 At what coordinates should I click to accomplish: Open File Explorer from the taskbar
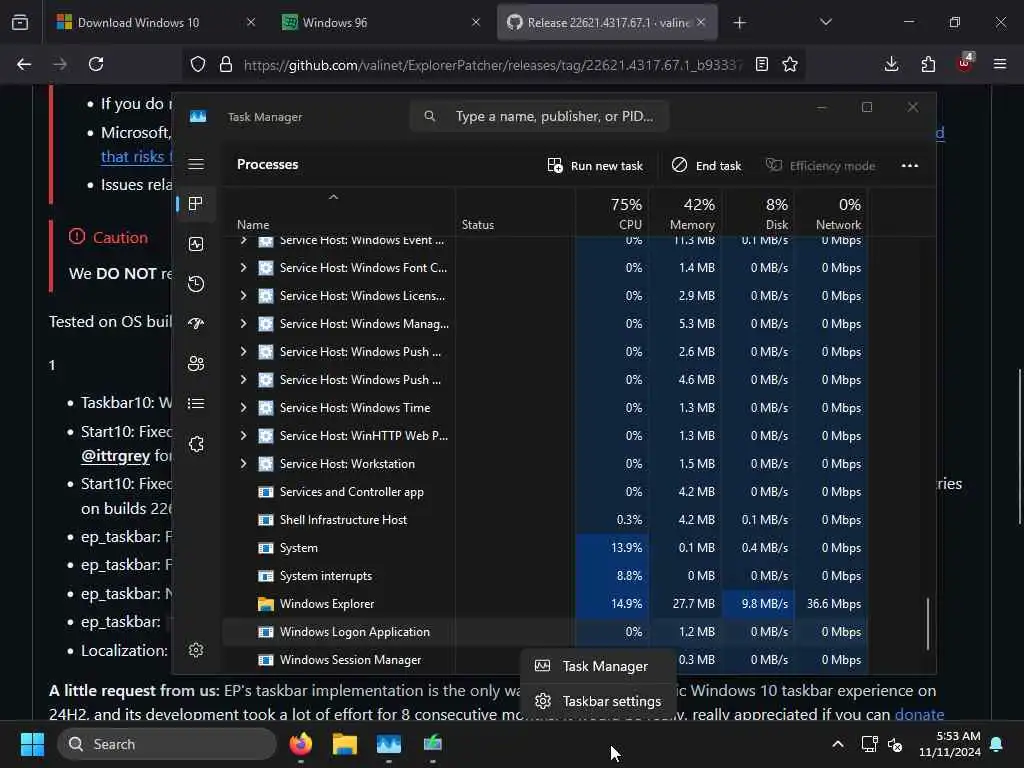[x=344, y=744]
